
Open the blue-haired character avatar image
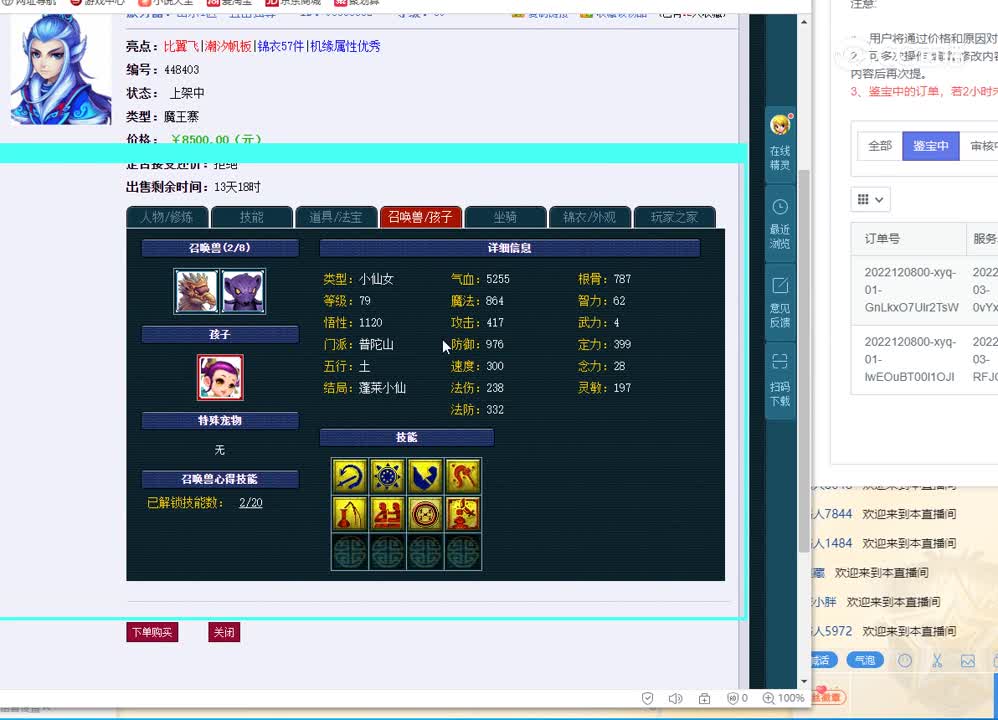pyautogui.click(x=61, y=69)
